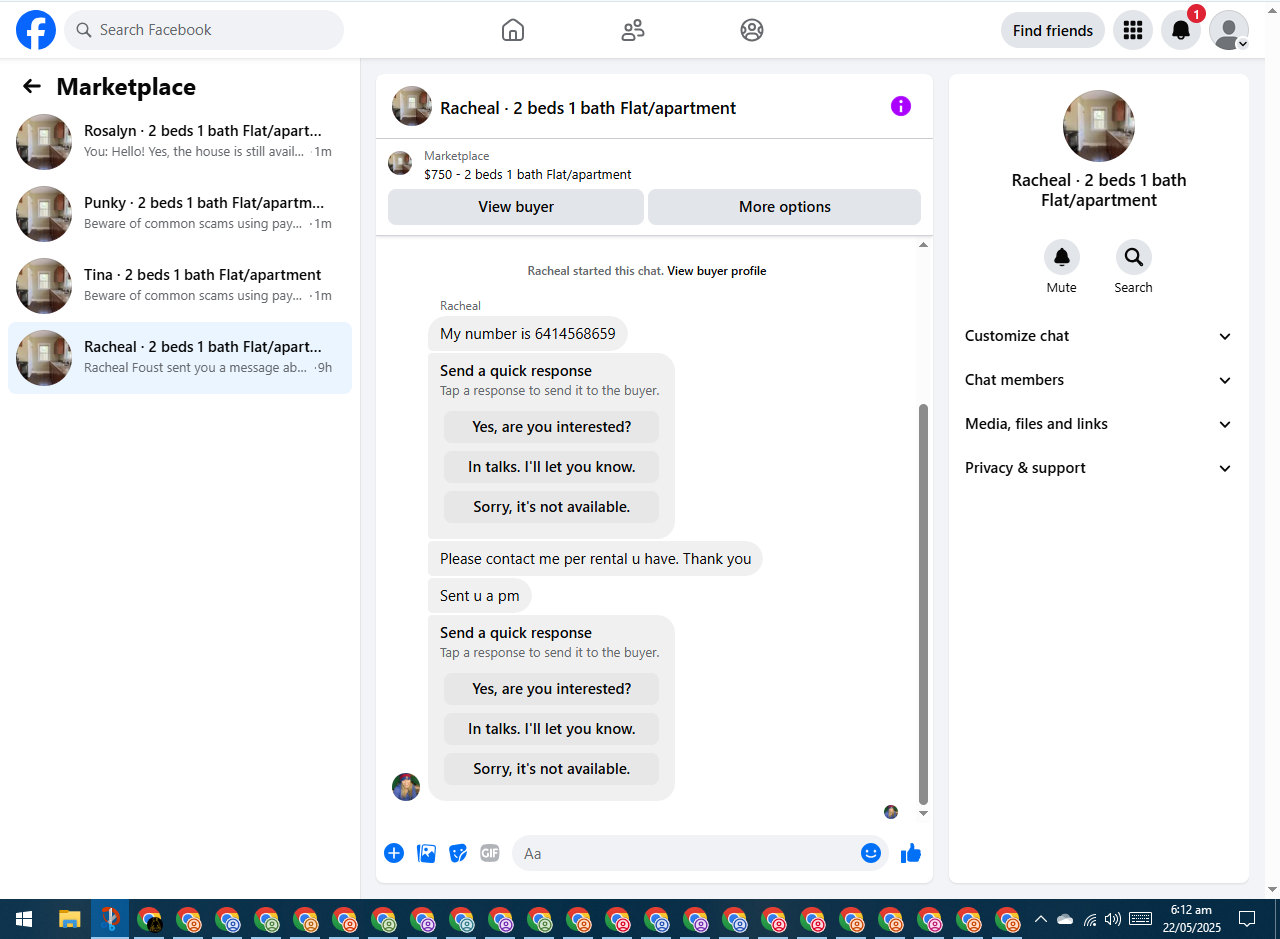
Task: Click Racheal's avatar beside last message
Action: (x=406, y=787)
